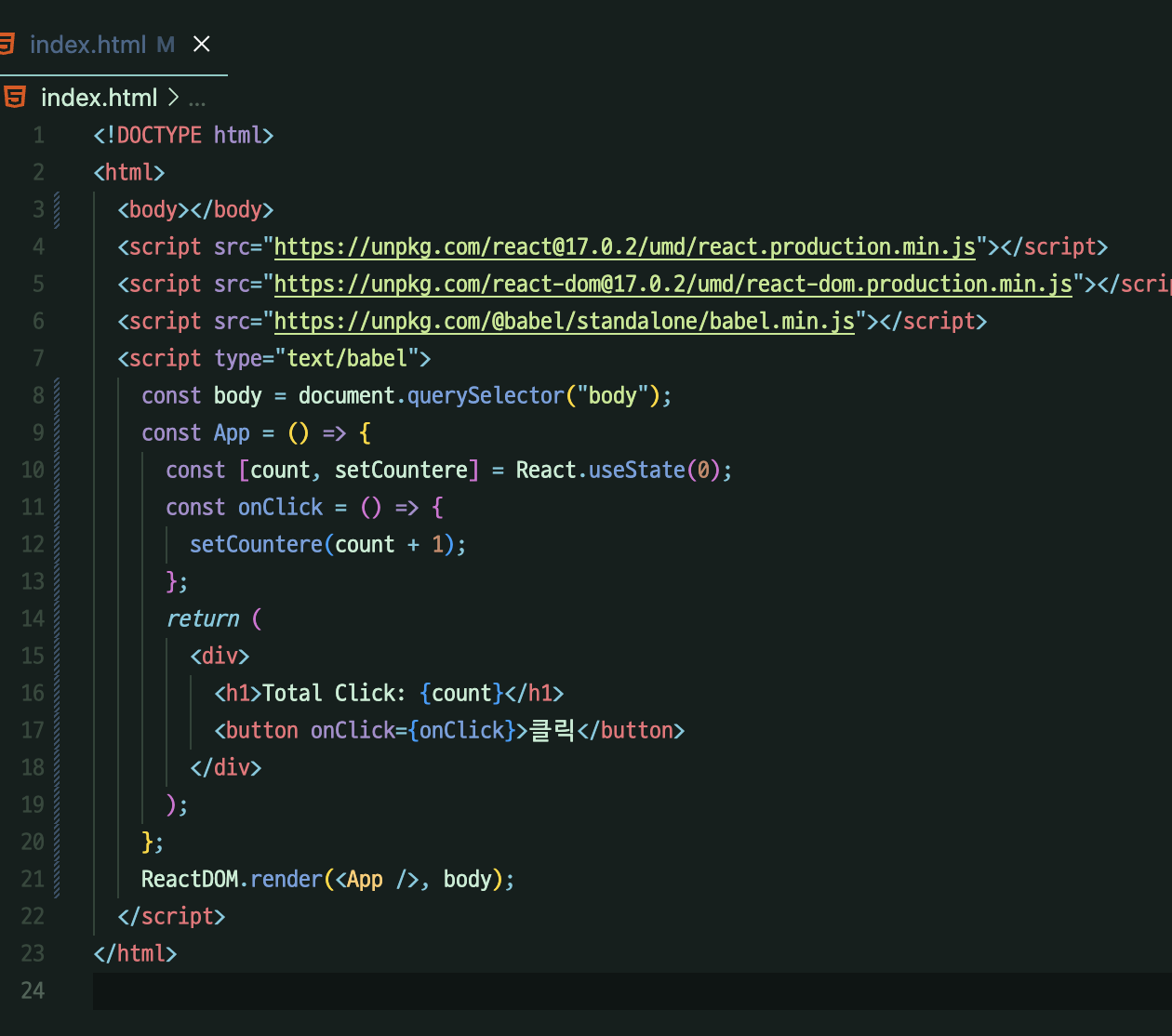Click the <!DOCTYPE html> declaration

coord(183,136)
